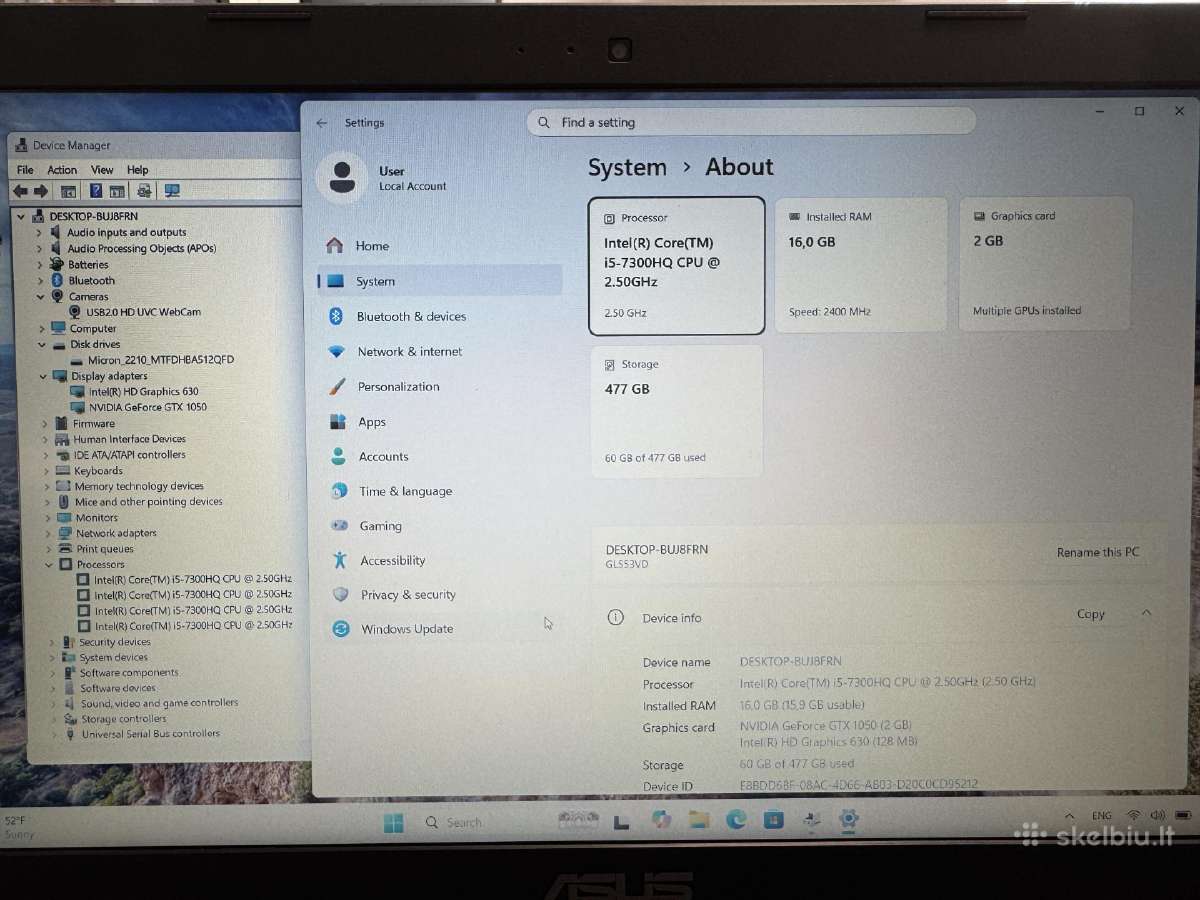Click the Time & language globe icon
Viewport: 1200px width, 900px height.
(x=340, y=491)
